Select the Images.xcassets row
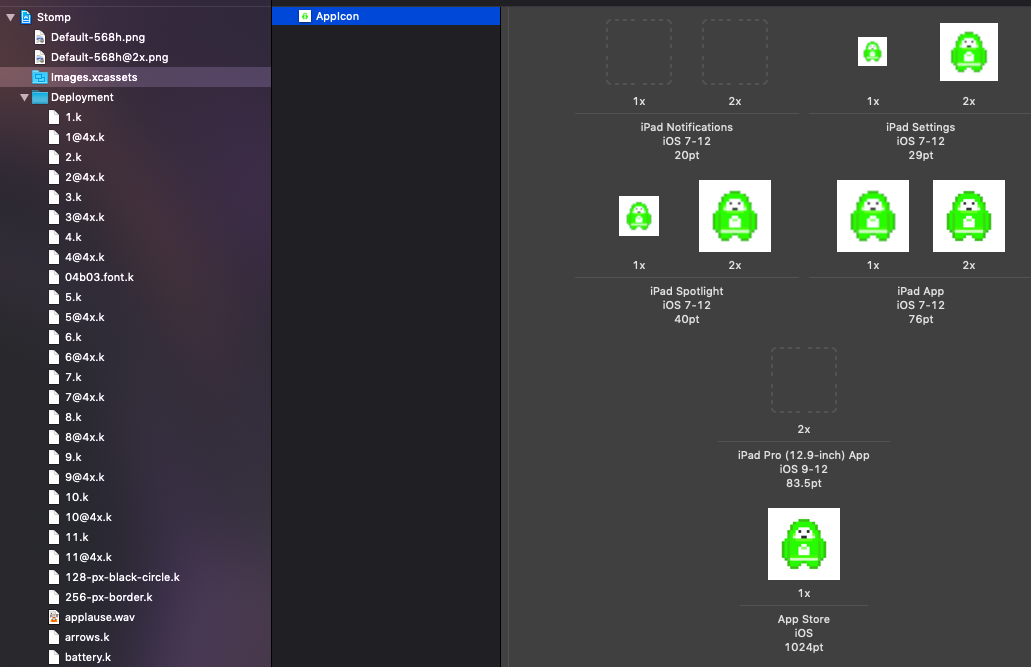The height and width of the screenshot is (667, 1031). point(135,77)
